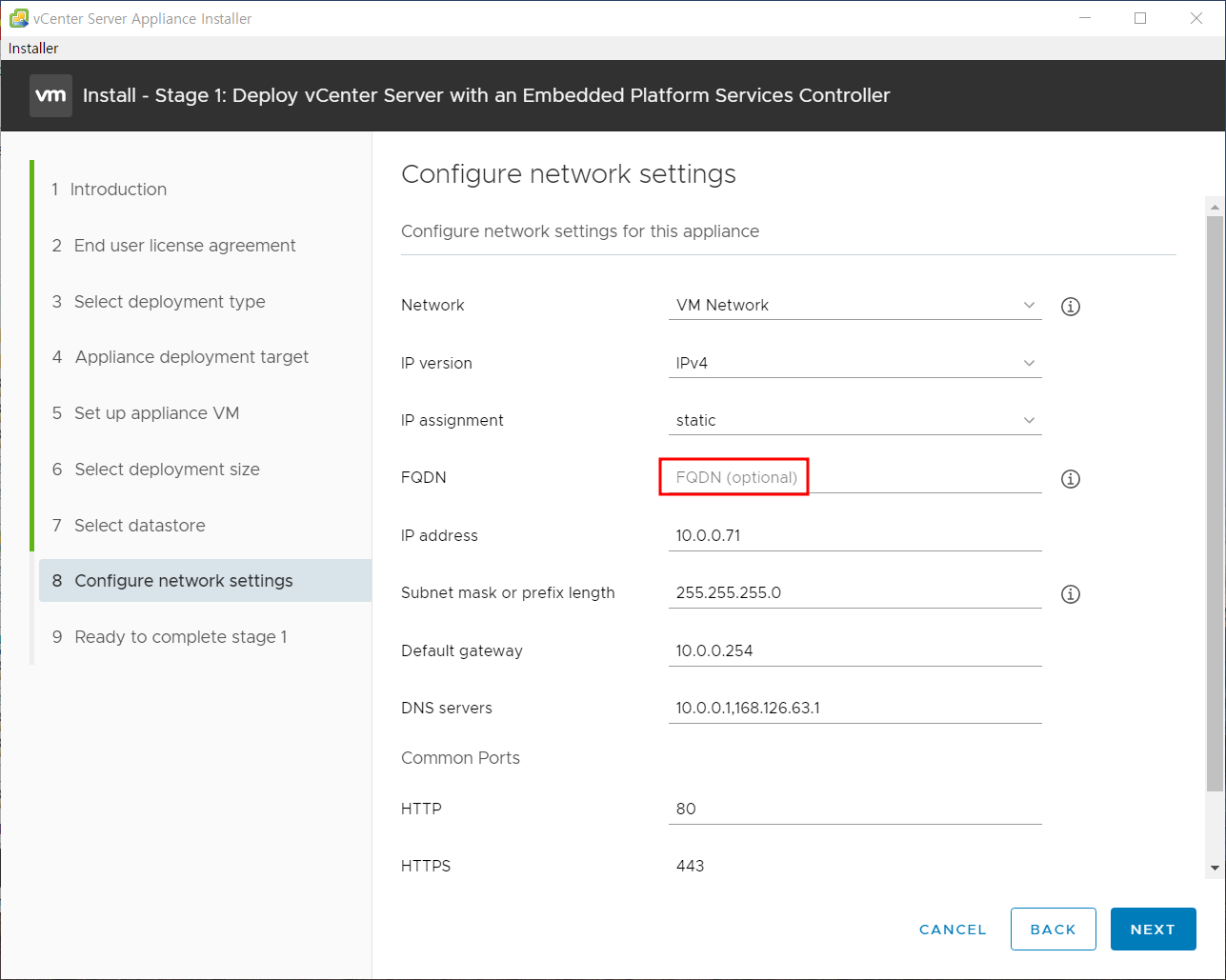The height and width of the screenshot is (980, 1226).
Task: Open the Network dropdown showing VM Network
Action: [854, 305]
